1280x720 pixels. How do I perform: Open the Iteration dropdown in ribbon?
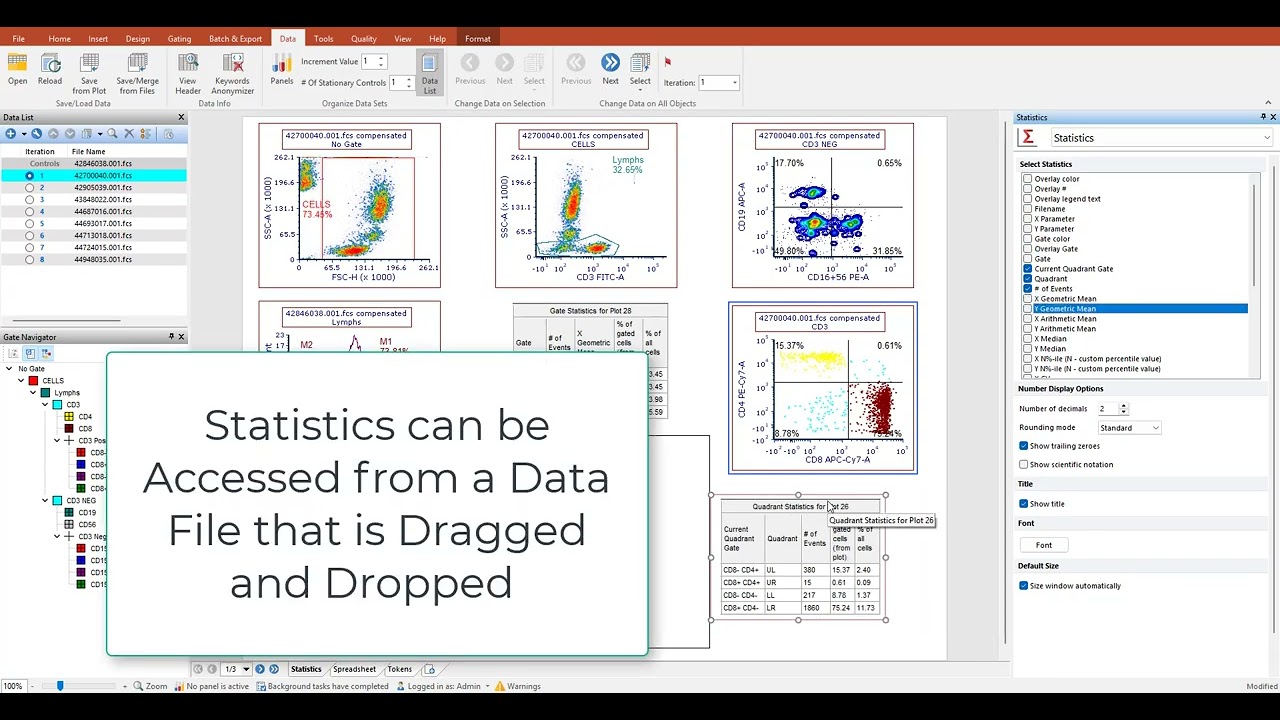[734, 83]
